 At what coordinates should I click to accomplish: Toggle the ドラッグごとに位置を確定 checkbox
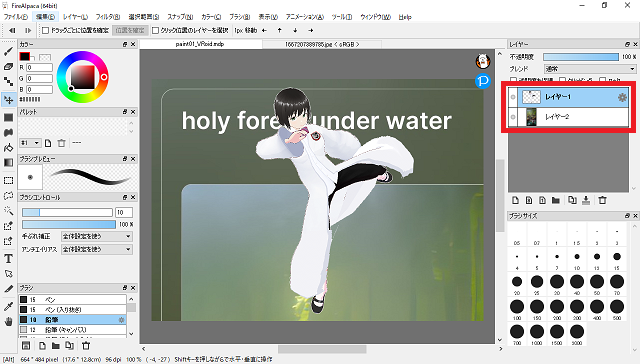click(x=46, y=30)
